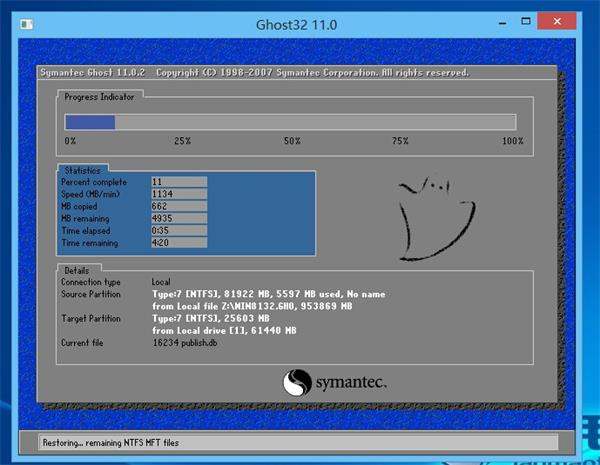
Task: Select the Time elapsed value field
Action: [178, 230]
